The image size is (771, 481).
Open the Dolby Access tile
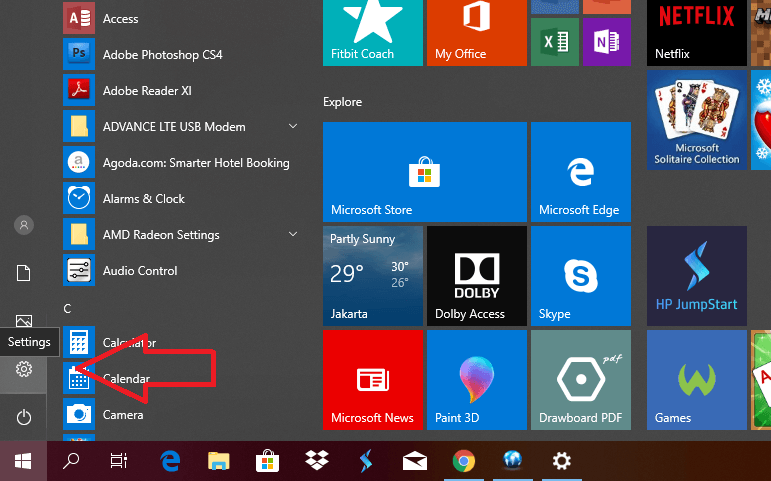tap(476, 275)
